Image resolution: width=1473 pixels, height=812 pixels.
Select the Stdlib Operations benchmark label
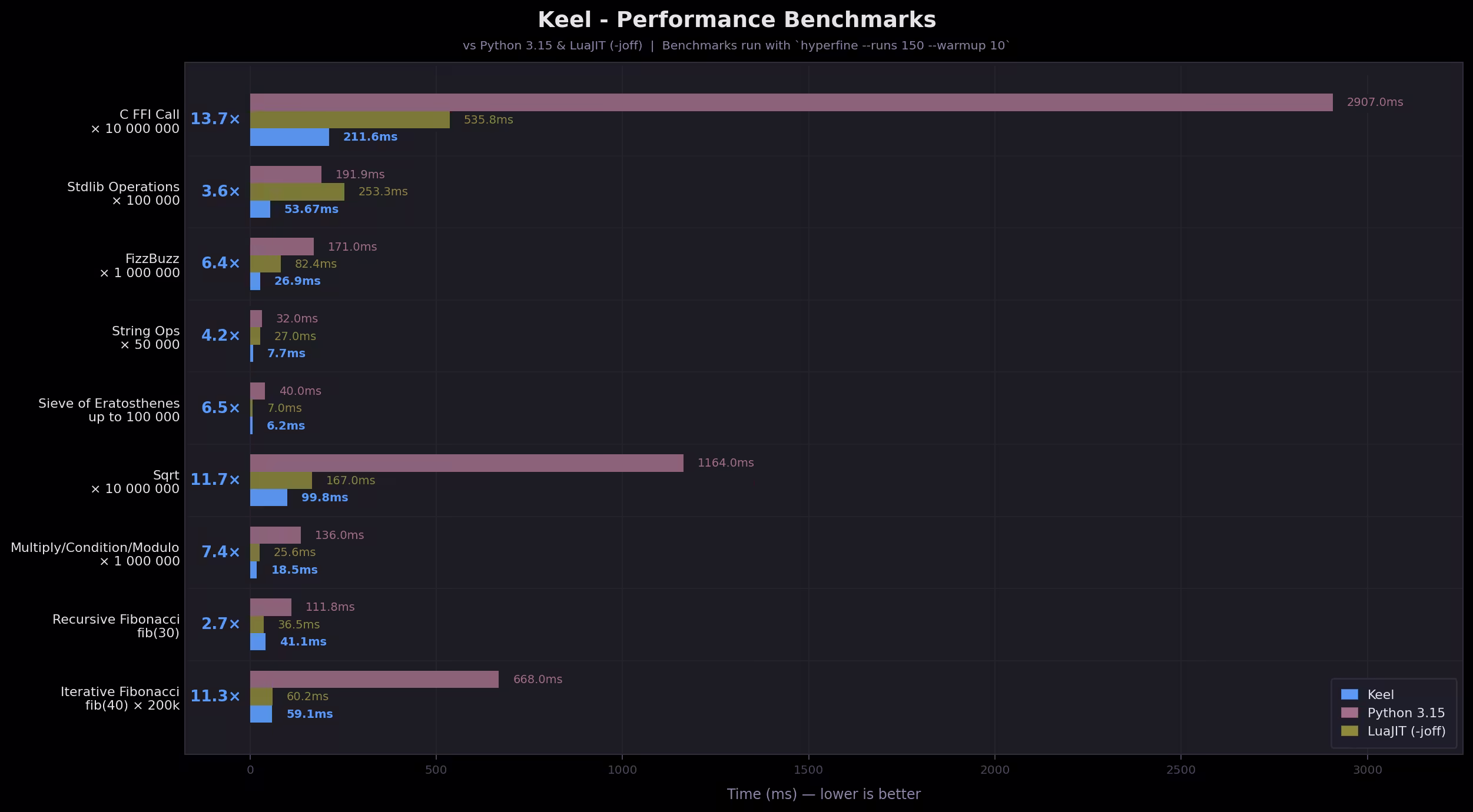click(123, 194)
